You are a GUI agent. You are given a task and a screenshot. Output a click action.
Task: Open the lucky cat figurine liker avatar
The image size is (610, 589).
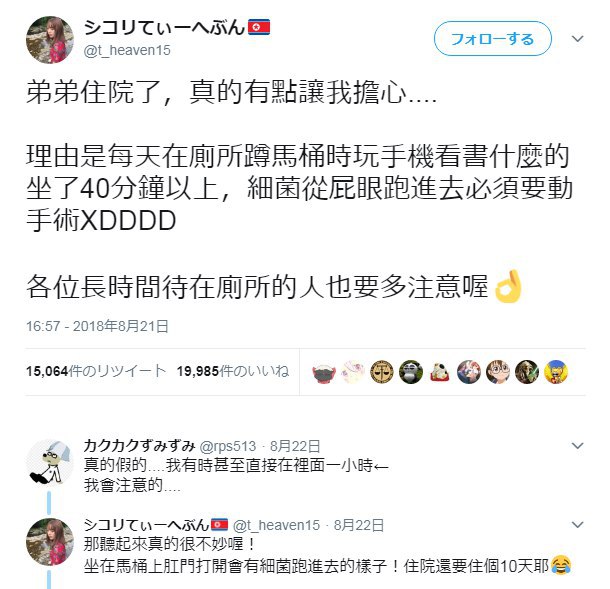[440, 372]
